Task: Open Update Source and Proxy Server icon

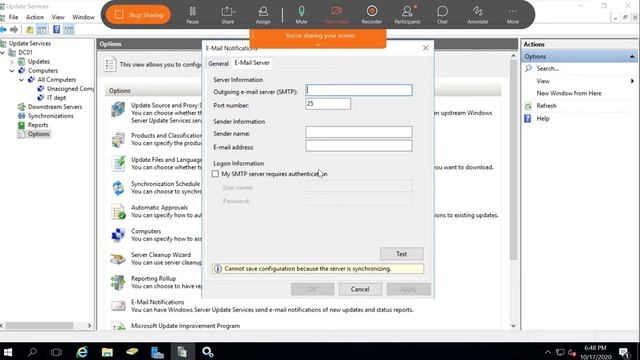Action: tap(118, 109)
